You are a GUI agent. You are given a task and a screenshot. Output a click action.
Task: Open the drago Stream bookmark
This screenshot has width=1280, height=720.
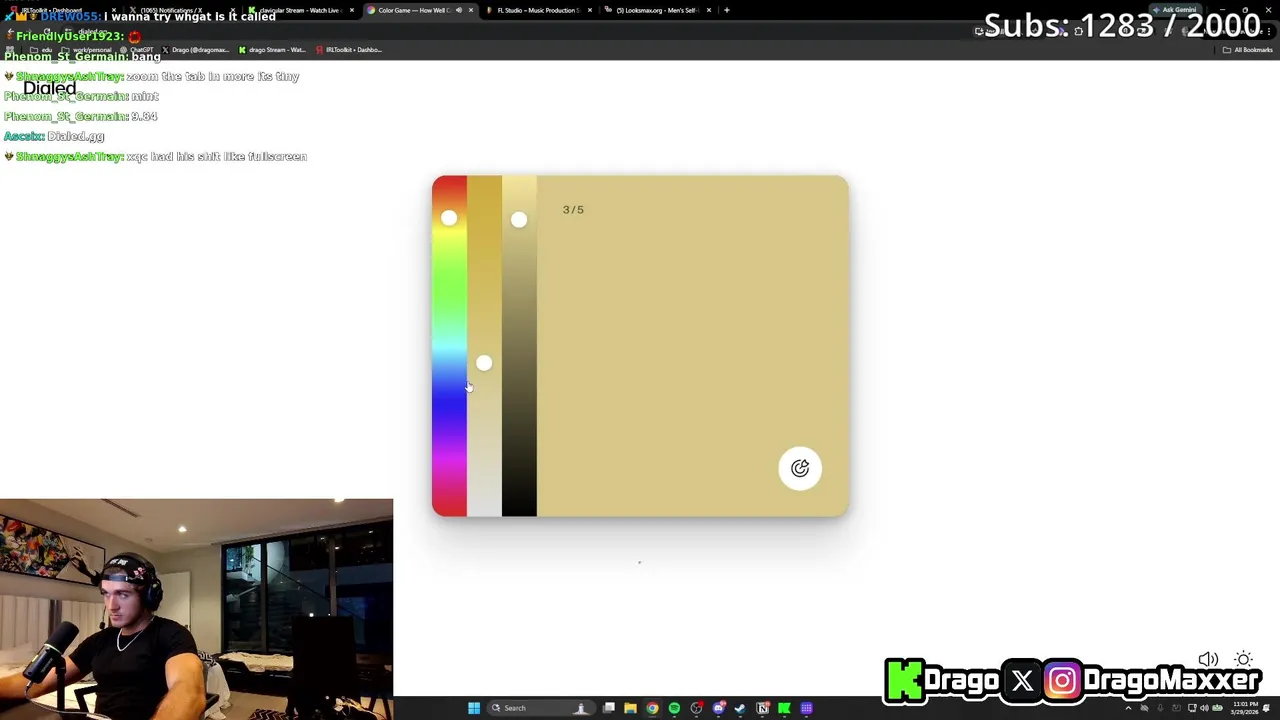pos(272,49)
